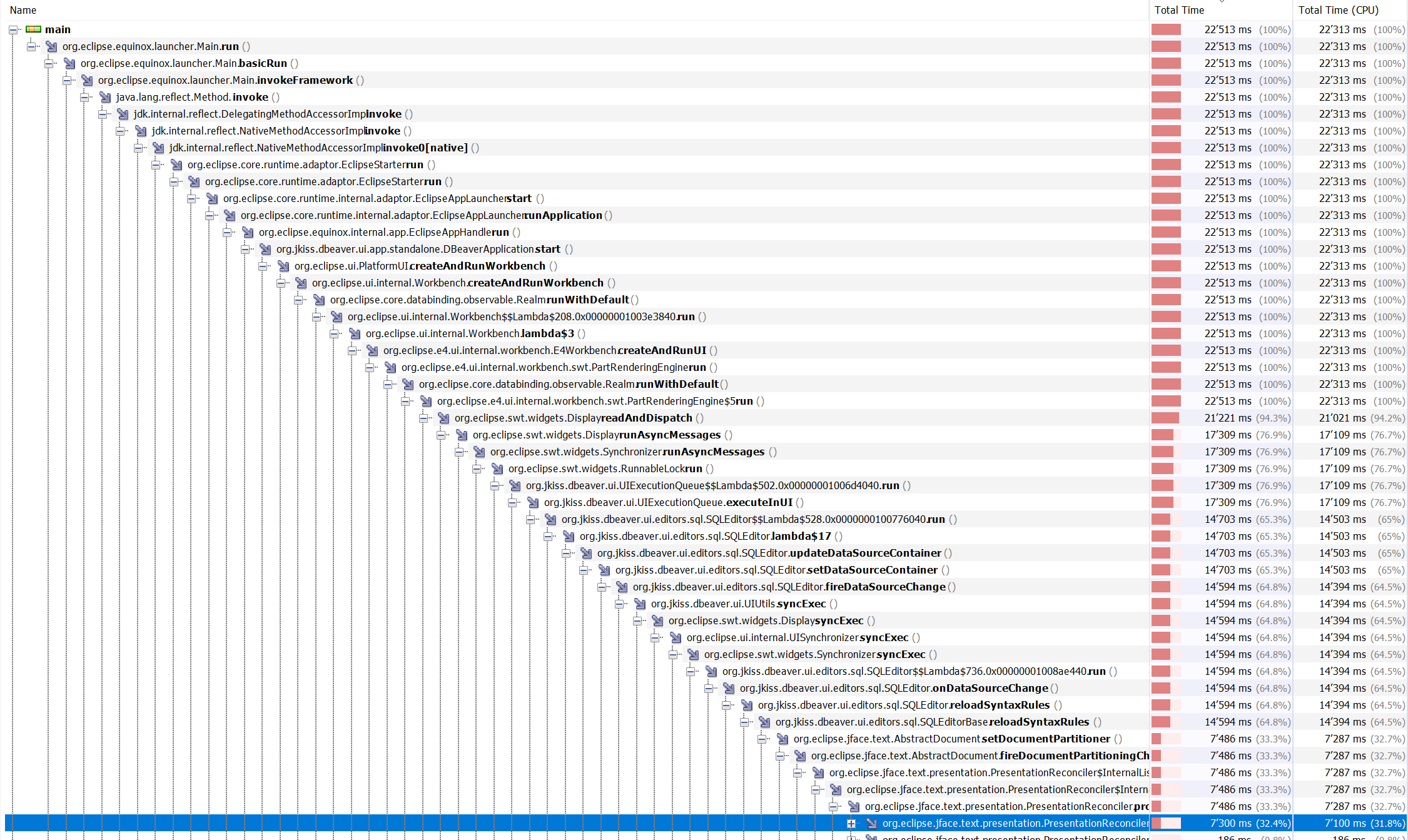
Task: Click the Main.run method icon
Action: point(51,46)
